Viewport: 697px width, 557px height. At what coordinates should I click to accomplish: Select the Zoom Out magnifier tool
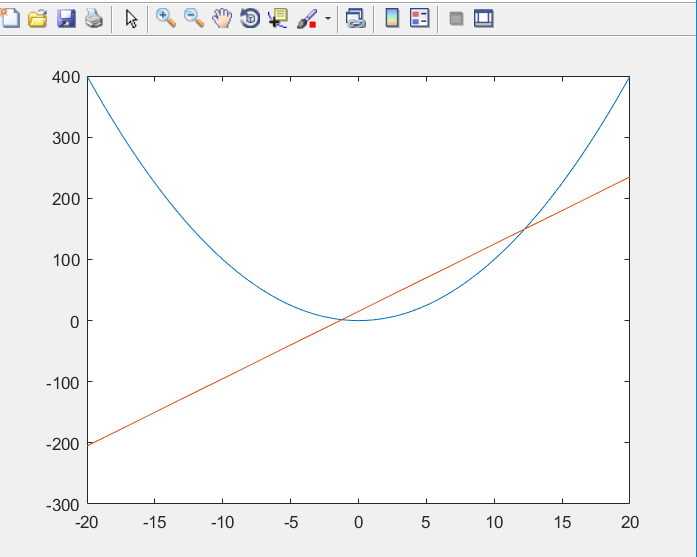(x=194, y=19)
